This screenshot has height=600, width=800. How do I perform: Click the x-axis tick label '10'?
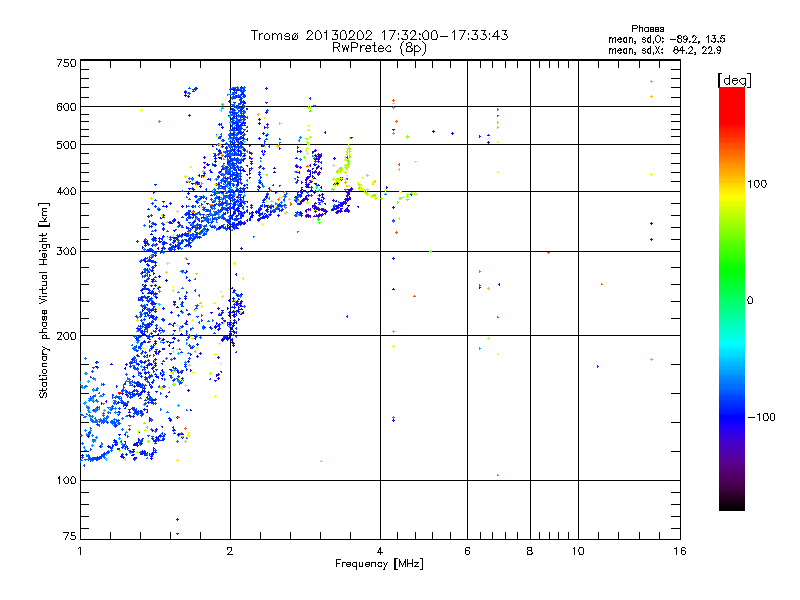click(578, 551)
